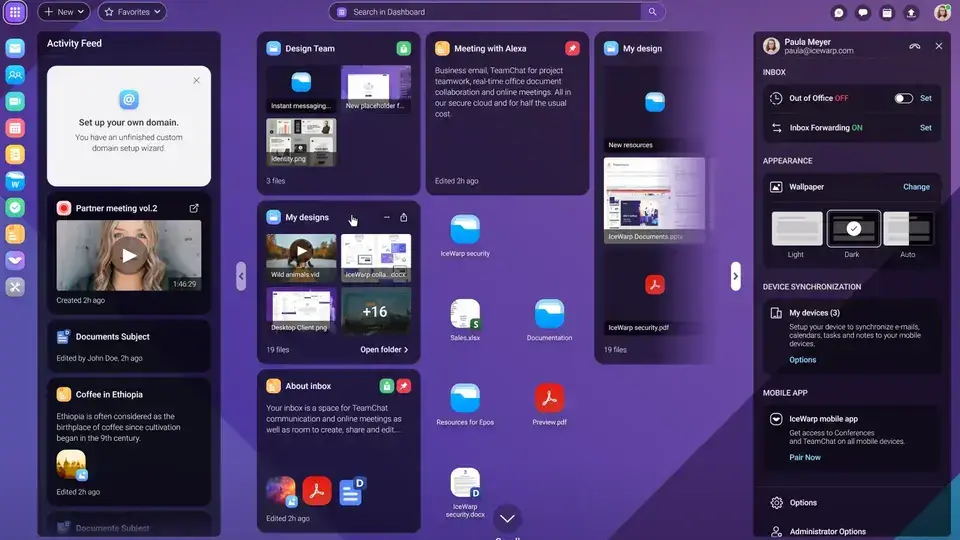Screen dimensions: 960x540
Task: Click Set next to Out of Office
Action: (x=926, y=98)
